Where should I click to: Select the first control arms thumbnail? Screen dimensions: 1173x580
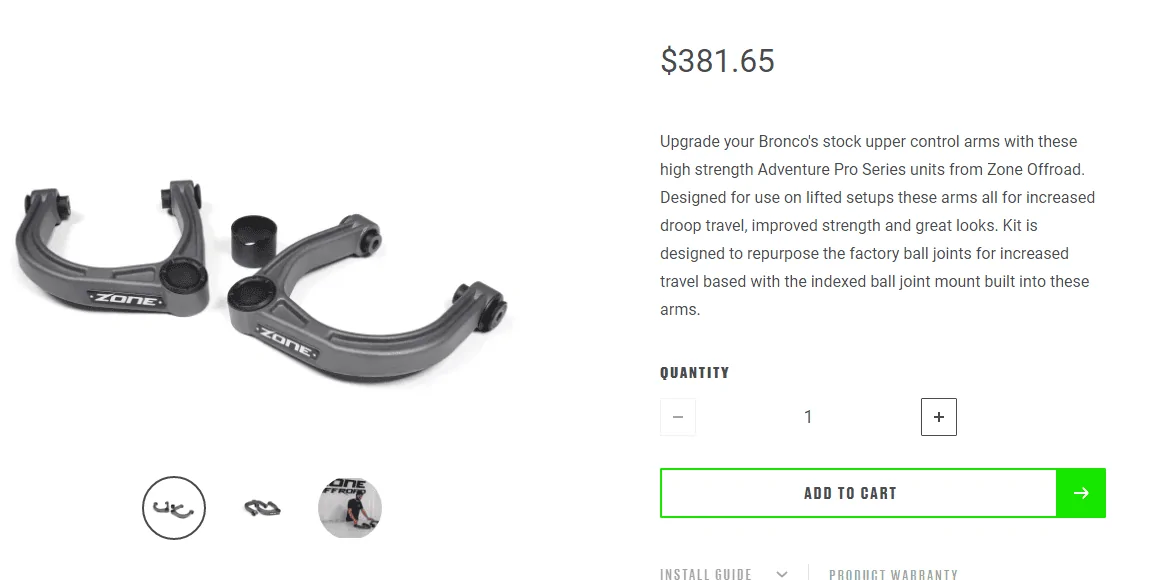coord(174,508)
